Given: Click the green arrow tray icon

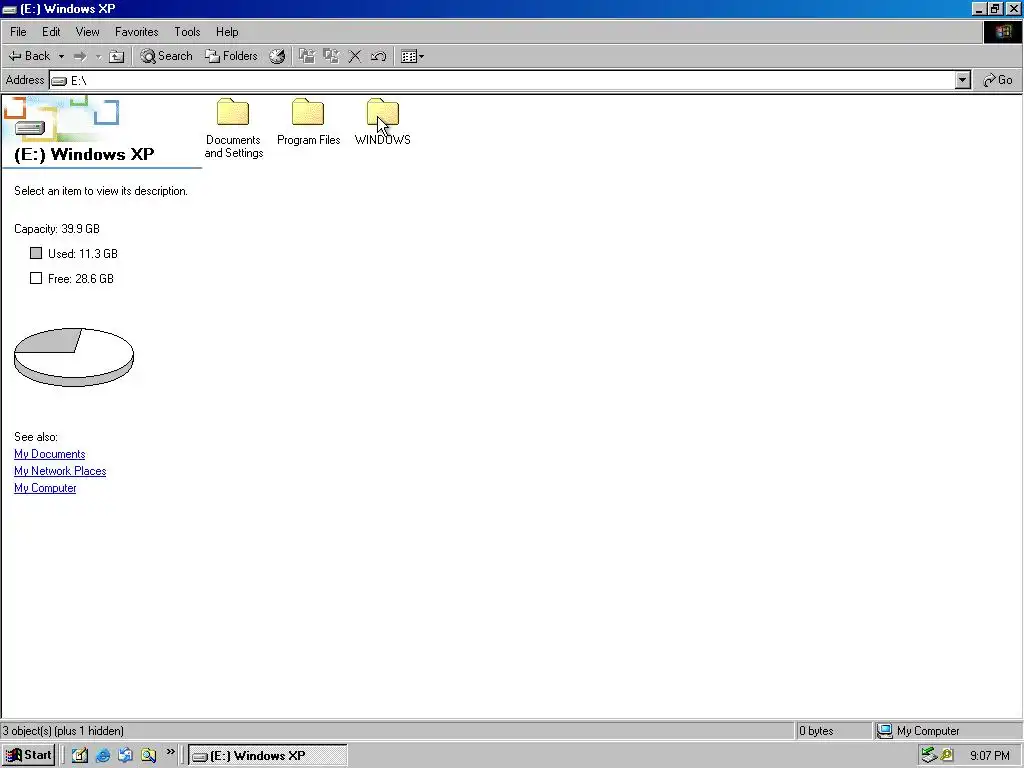Looking at the screenshot, I should [928, 756].
